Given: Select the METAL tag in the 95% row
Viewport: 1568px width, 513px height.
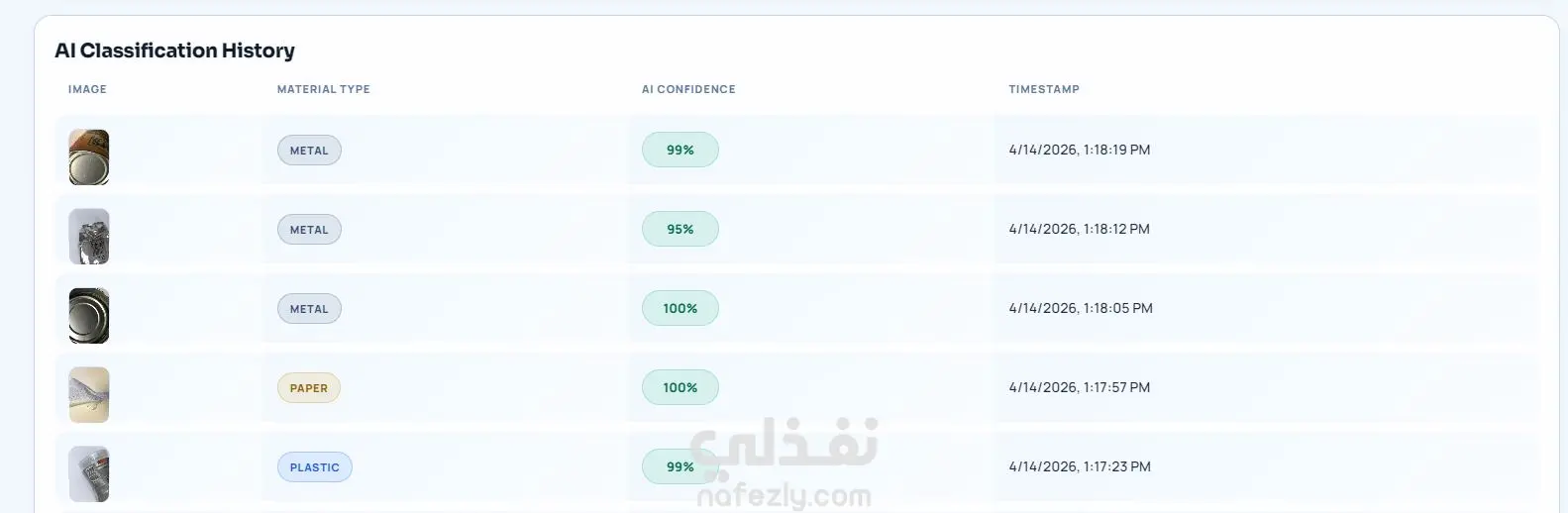Looking at the screenshot, I should coord(309,230).
